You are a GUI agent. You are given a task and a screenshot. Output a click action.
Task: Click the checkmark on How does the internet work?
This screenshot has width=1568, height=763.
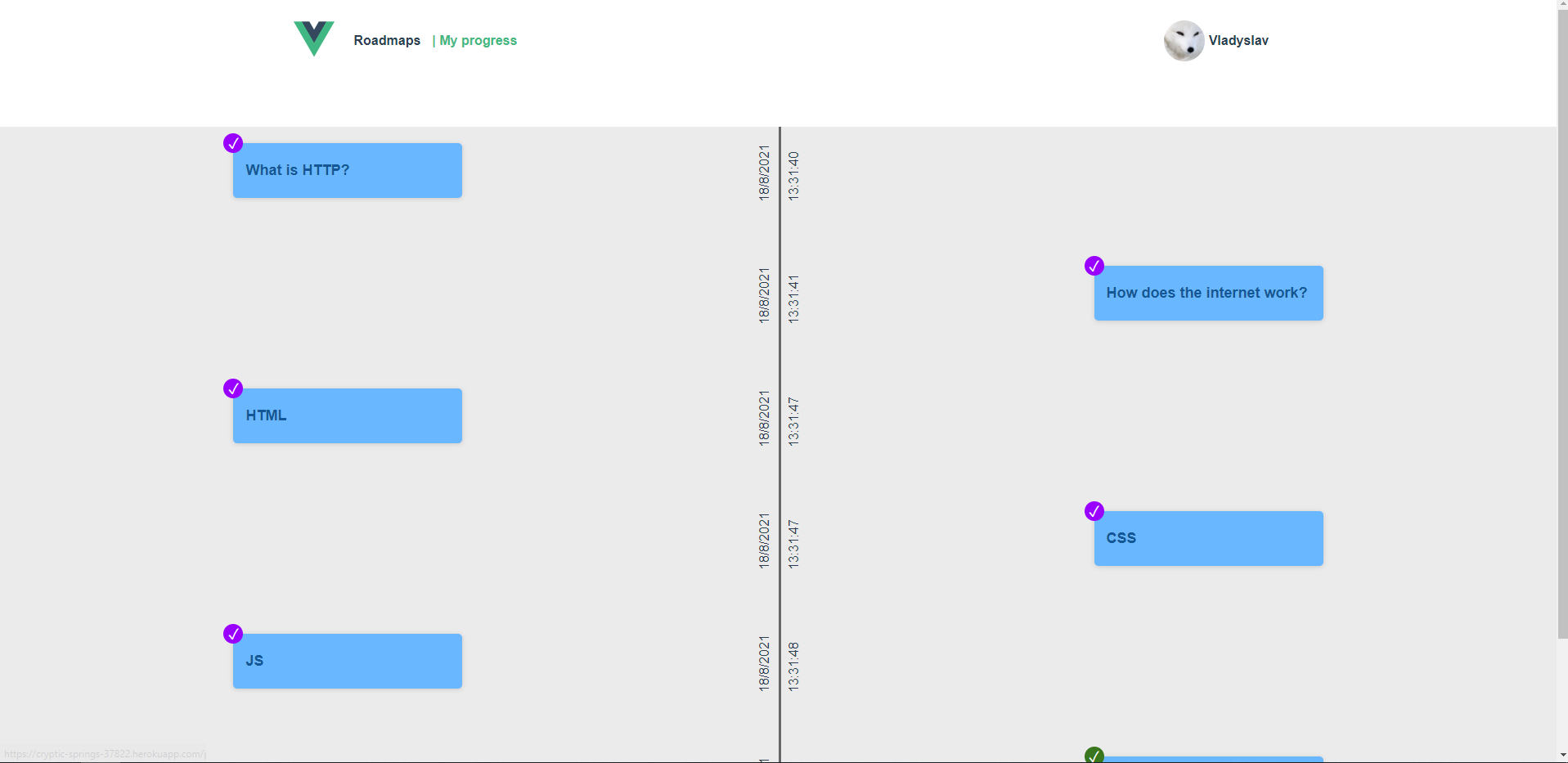coord(1095,266)
